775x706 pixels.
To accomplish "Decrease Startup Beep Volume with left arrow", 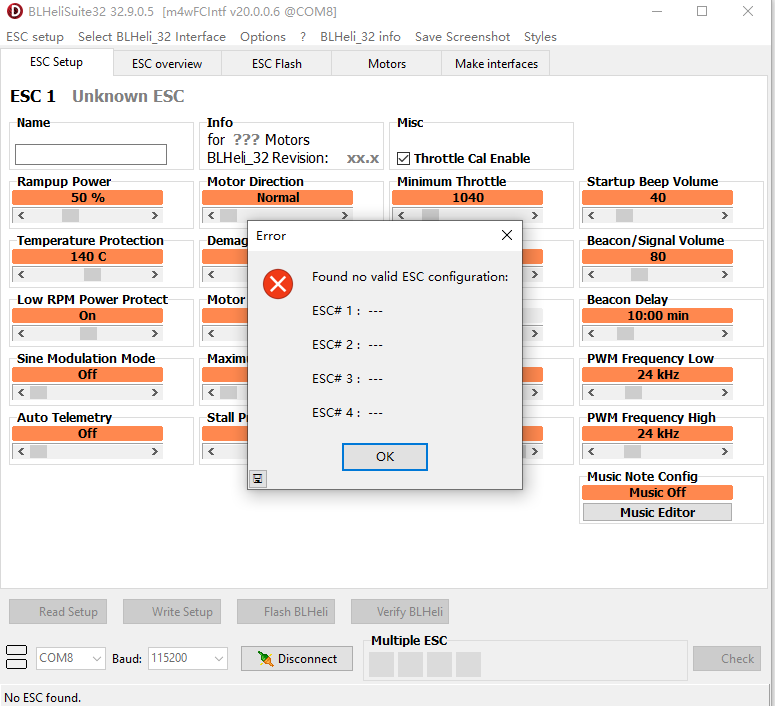I will [x=591, y=216].
